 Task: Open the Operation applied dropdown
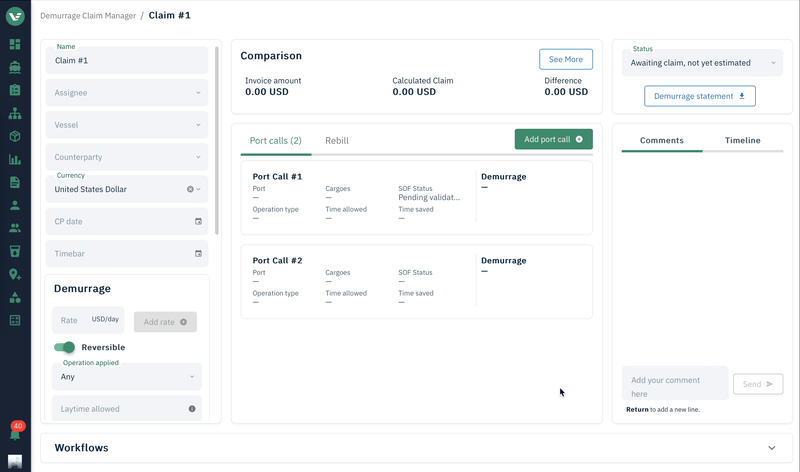pyautogui.click(x=126, y=377)
